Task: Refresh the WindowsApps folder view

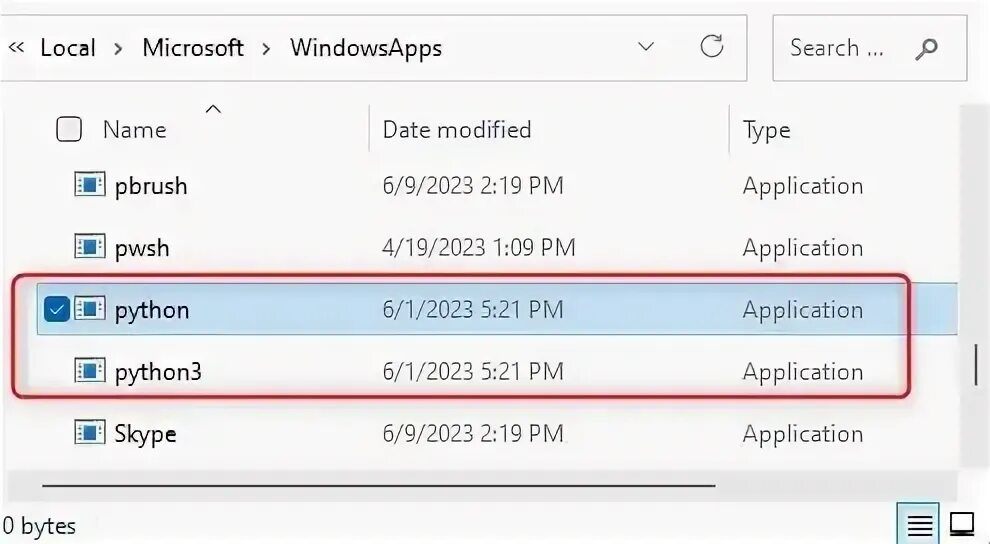Action: pyautogui.click(x=712, y=47)
